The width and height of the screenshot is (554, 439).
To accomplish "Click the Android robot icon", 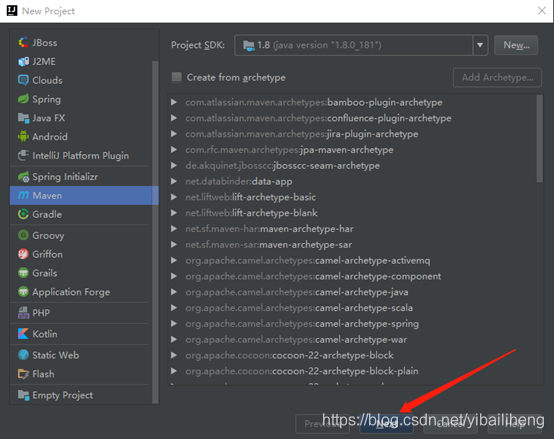I will click(x=23, y=136).
